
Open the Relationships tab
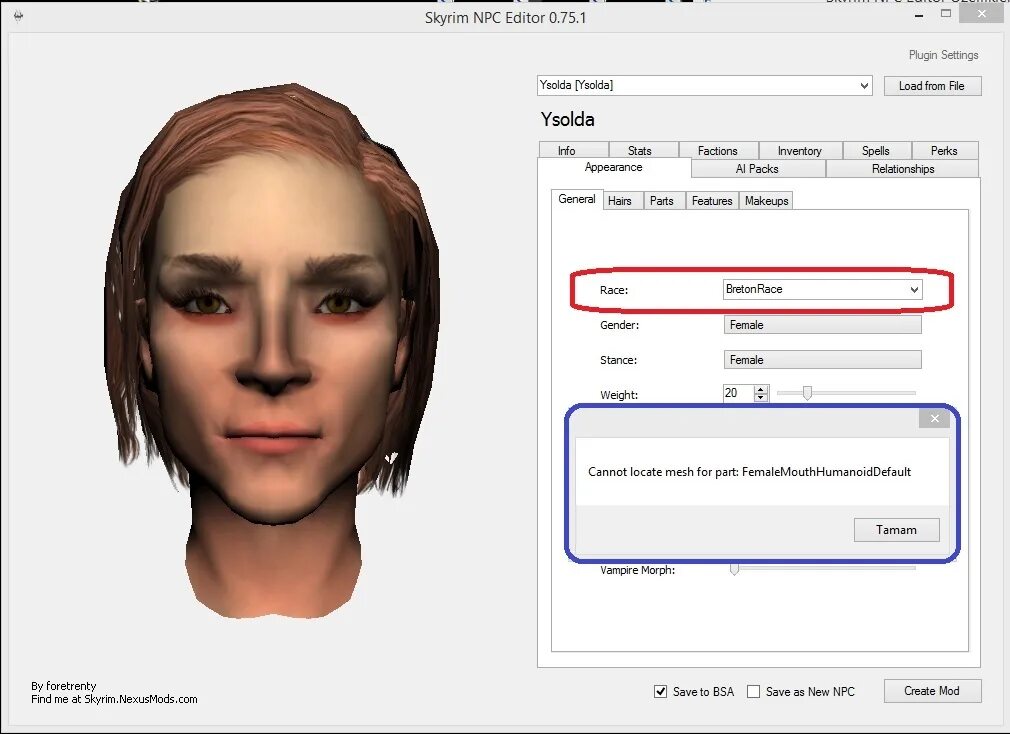pos(902,169)
